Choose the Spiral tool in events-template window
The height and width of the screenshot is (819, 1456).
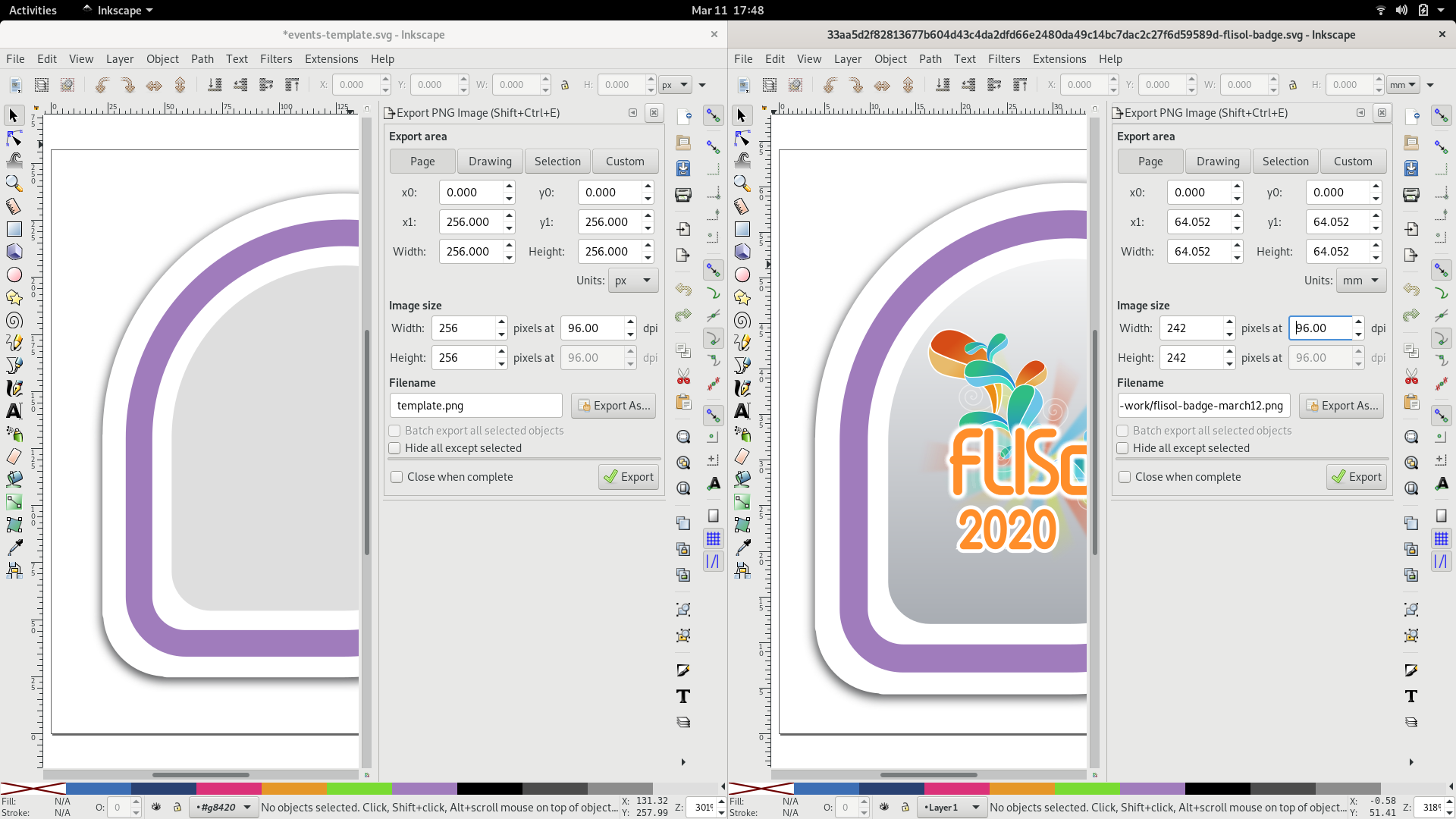(14, 320)
